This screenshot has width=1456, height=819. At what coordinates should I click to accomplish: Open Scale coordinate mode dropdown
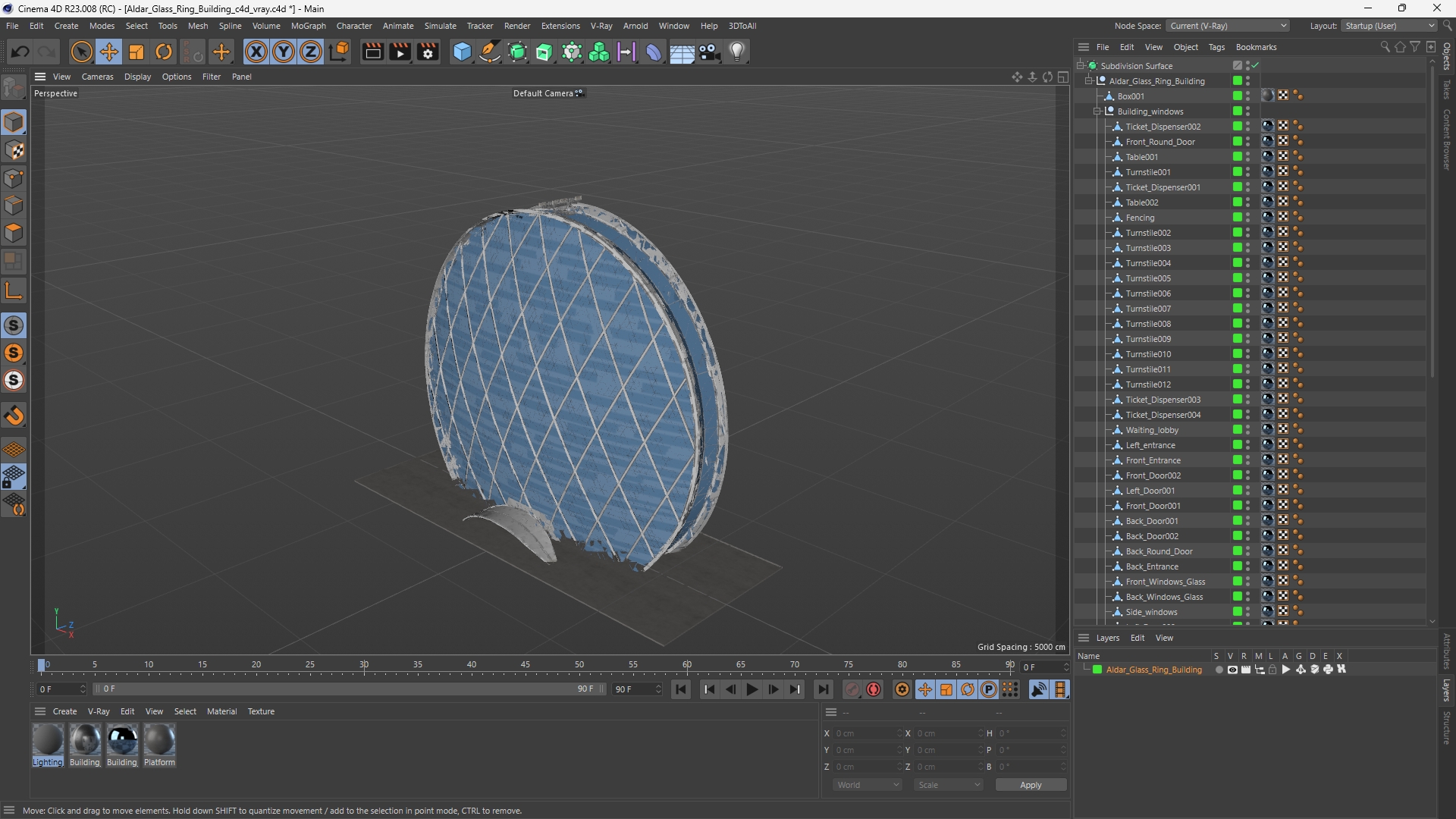tap(949, 785)
